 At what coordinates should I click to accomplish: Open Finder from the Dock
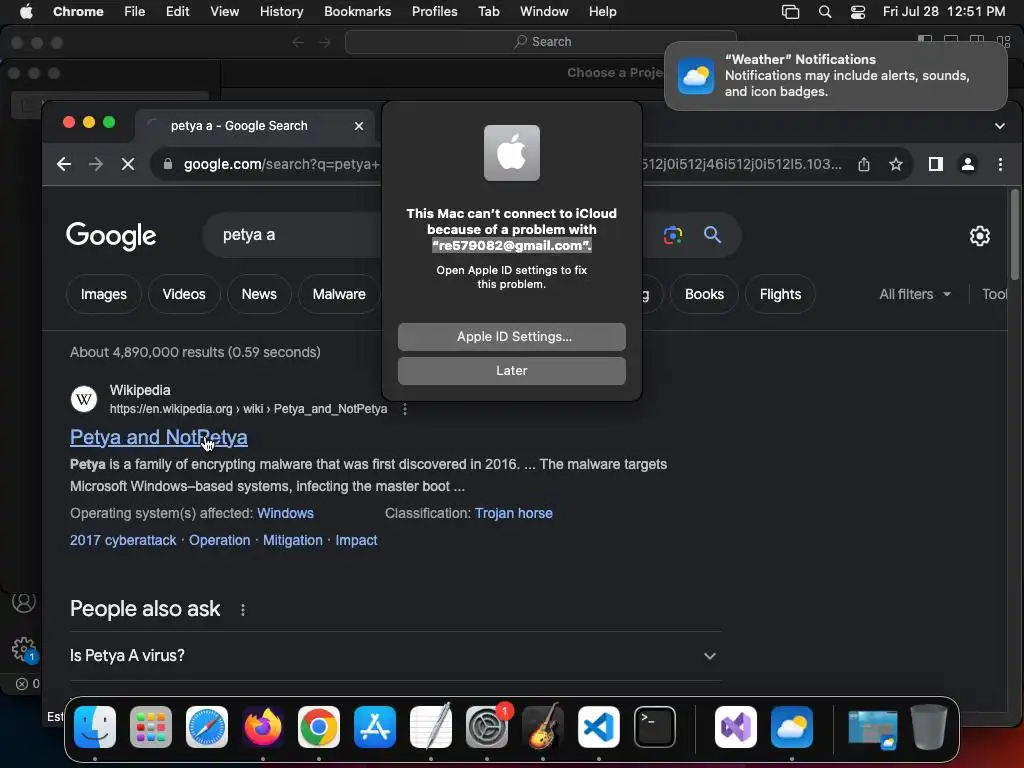click(x=95, y=727)
